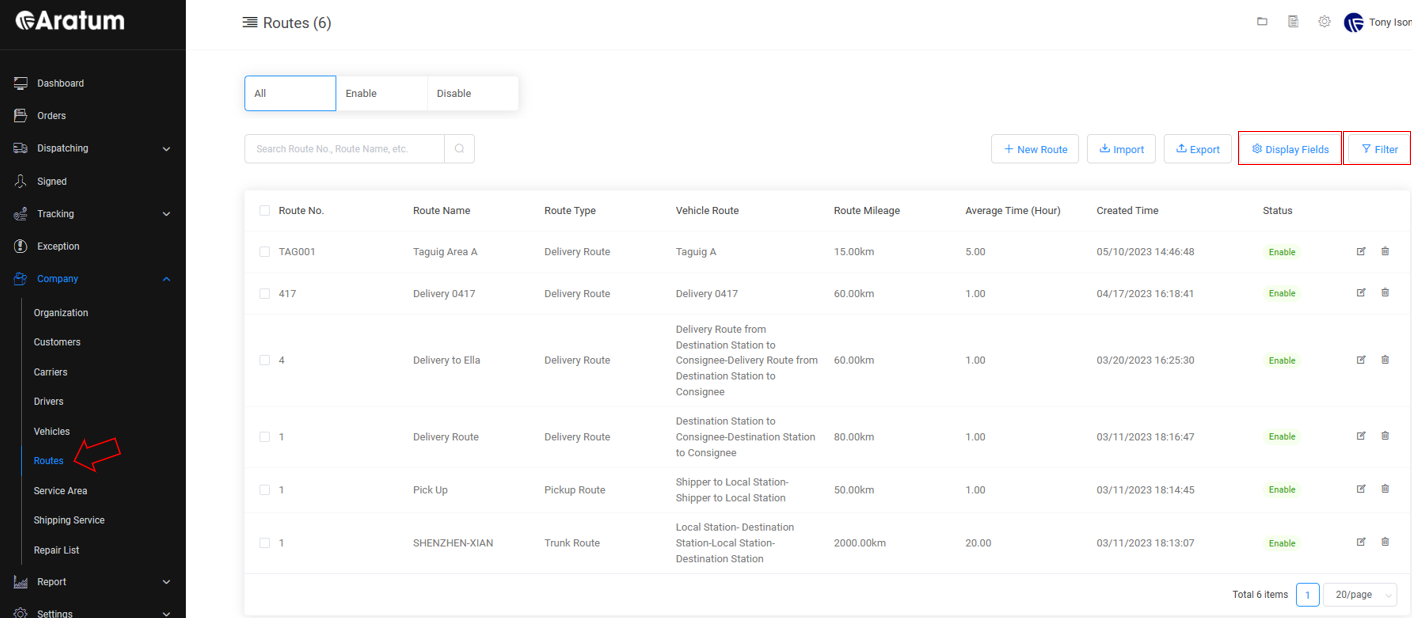The height and width of the screenshot is (618, 1412).
Task: Check the TAG001 row checkbox
Action: (264, 252)
